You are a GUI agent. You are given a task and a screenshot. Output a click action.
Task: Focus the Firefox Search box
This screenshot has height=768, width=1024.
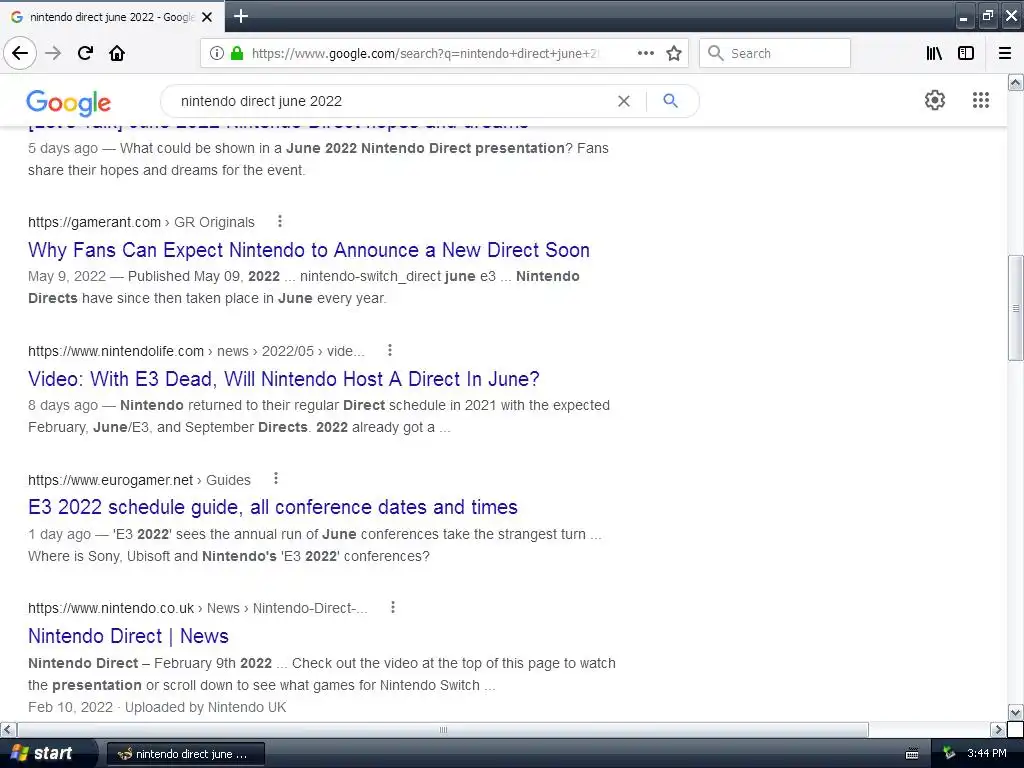pos(775,53)
